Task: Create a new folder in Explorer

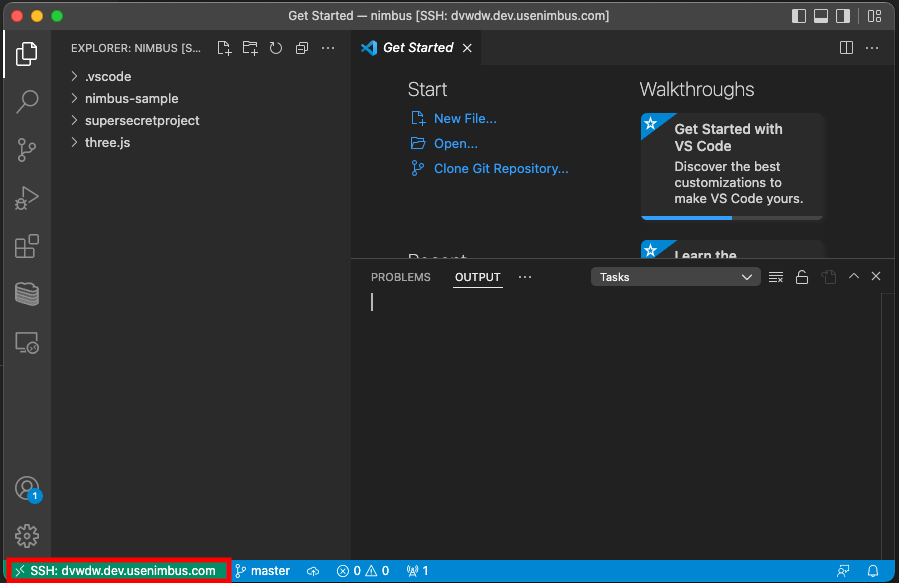Action: tap(250, 48)
